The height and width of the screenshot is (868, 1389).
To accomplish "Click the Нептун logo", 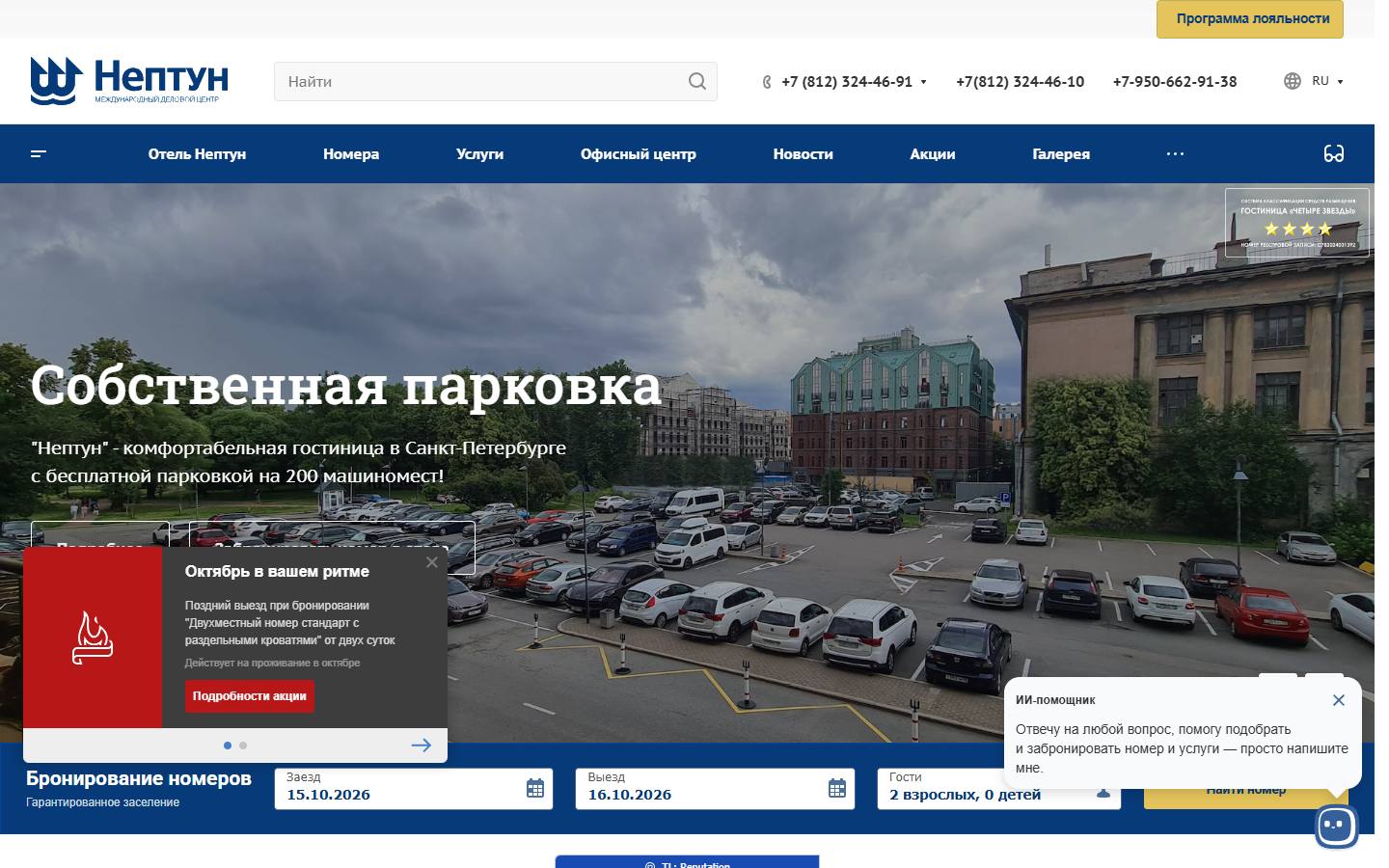I will pyautogui.click(x=129, y=81).
